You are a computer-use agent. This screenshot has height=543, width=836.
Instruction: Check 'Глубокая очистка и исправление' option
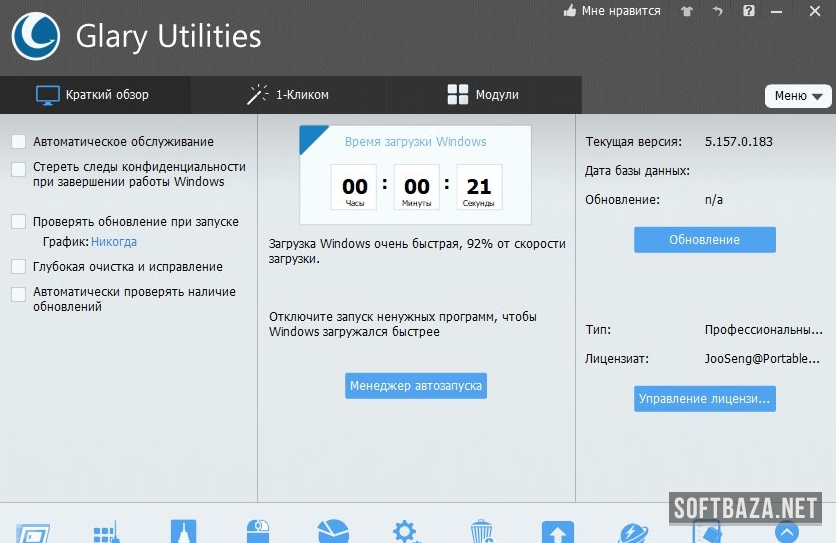[x=19, y=267]
